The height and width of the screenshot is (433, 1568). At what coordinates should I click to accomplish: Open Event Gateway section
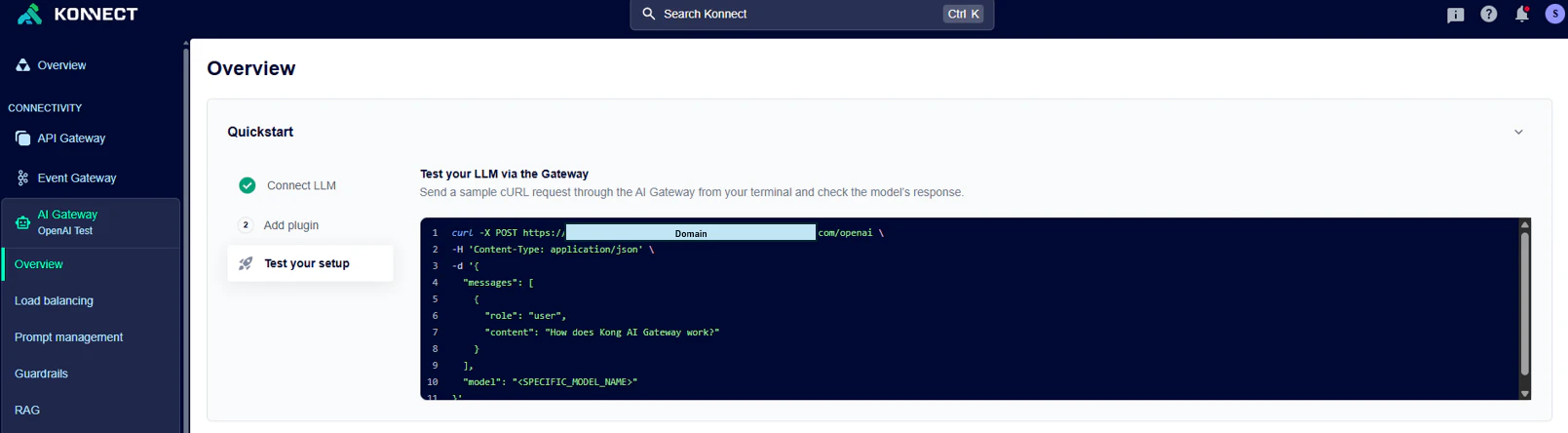[x=77, y=178]
